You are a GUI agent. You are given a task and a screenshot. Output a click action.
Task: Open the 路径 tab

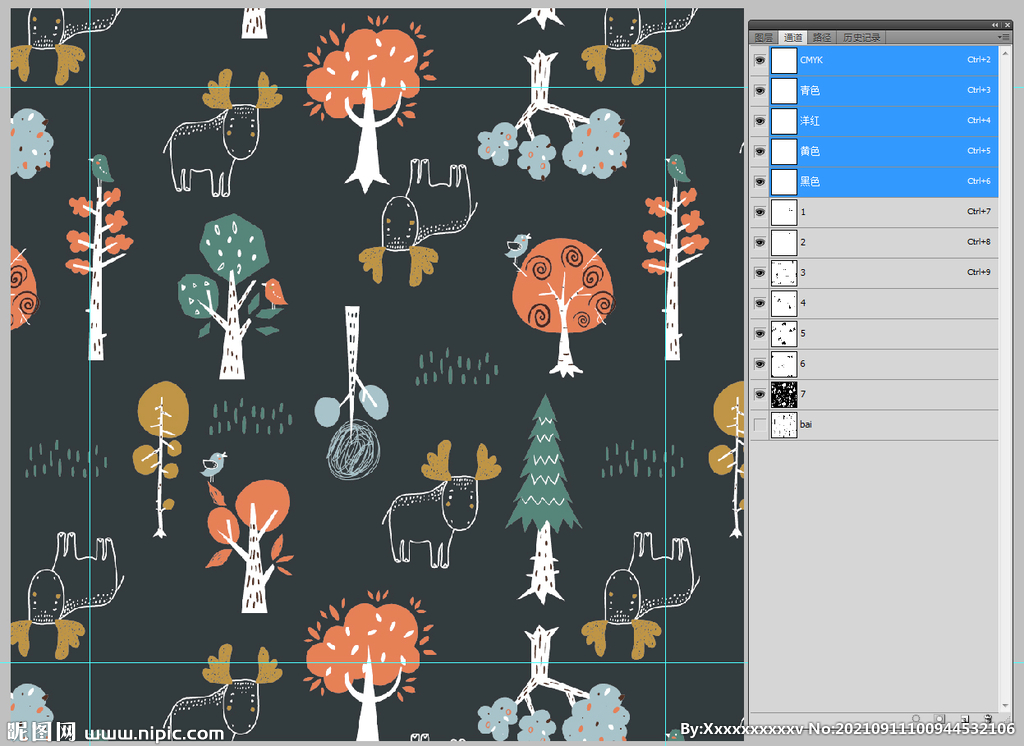822,37
